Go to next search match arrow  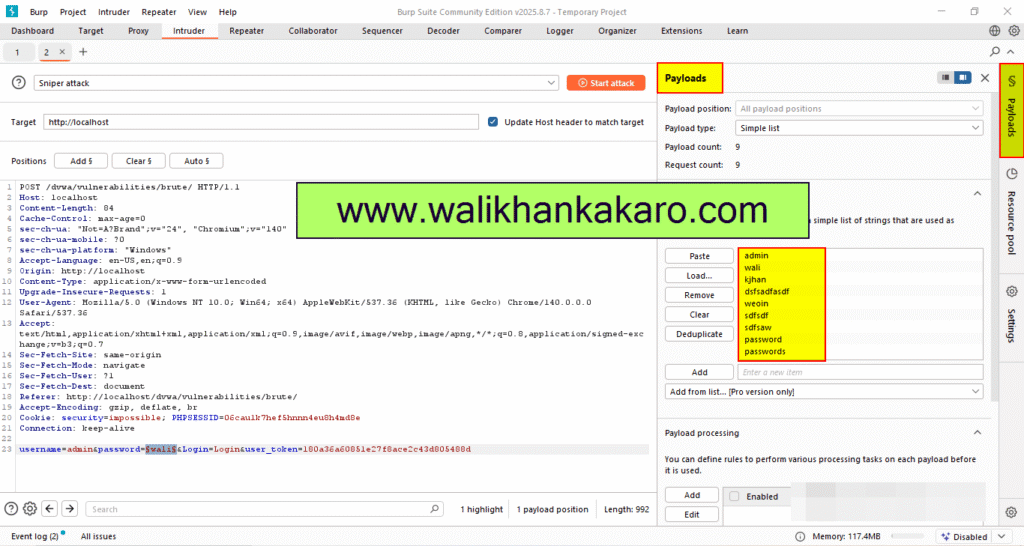click(x=69, y=509)
